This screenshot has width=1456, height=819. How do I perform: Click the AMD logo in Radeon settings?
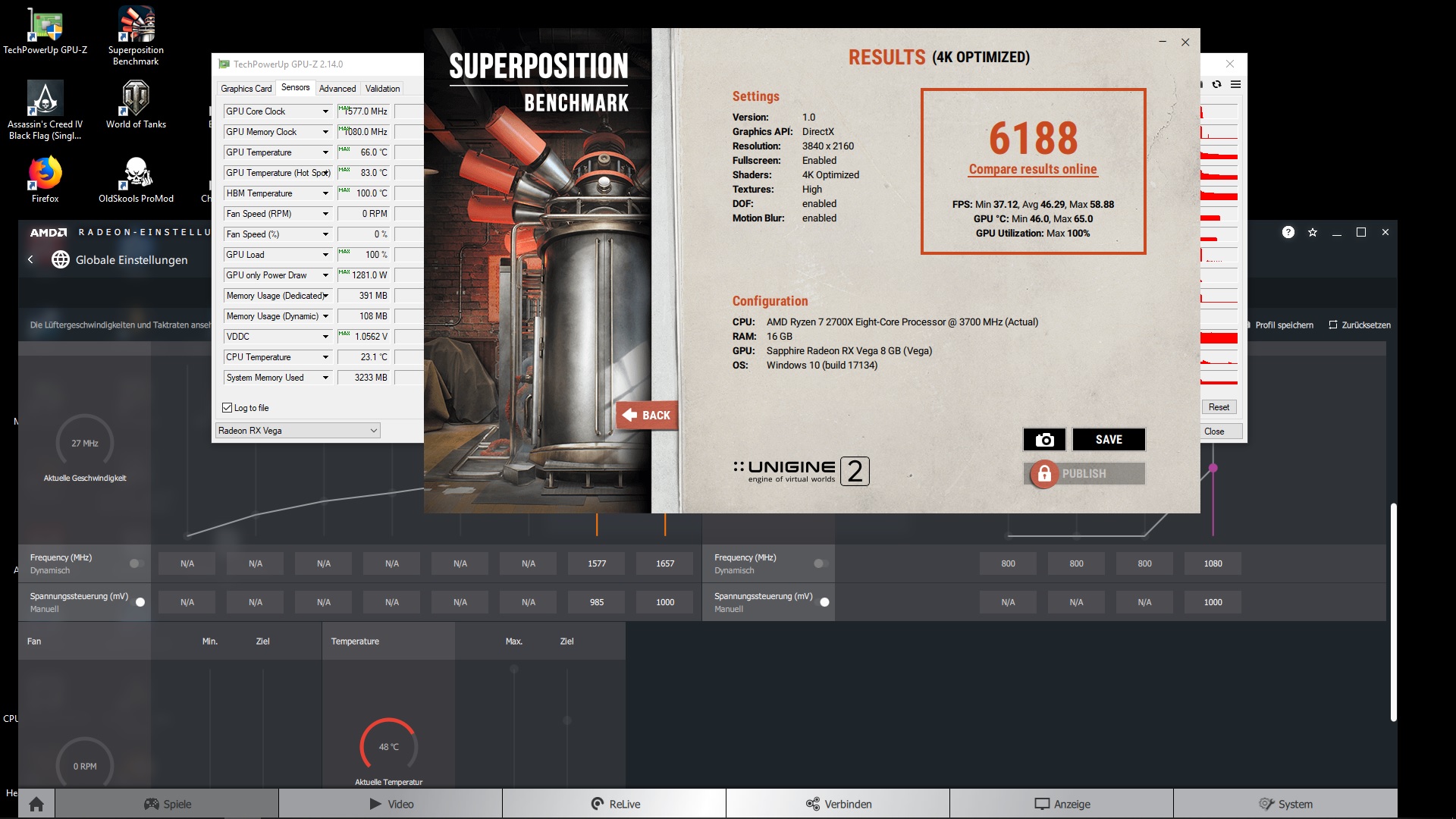49,232
